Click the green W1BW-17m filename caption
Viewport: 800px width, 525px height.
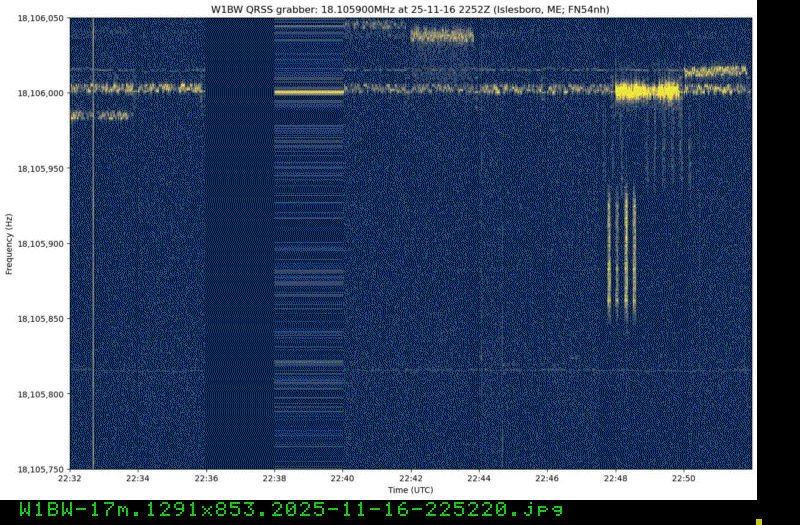(x=292, y=510)
